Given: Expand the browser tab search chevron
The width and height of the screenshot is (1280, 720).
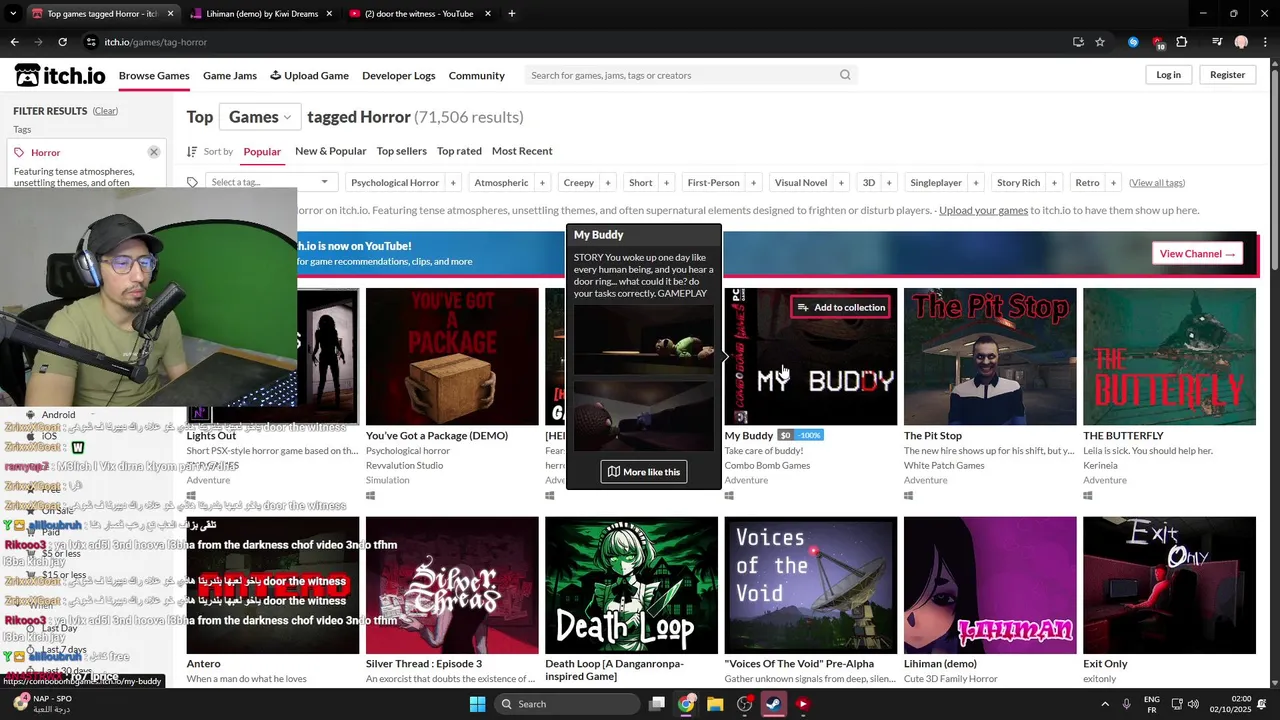Looking at the screenshot, I should coord(13,14).
